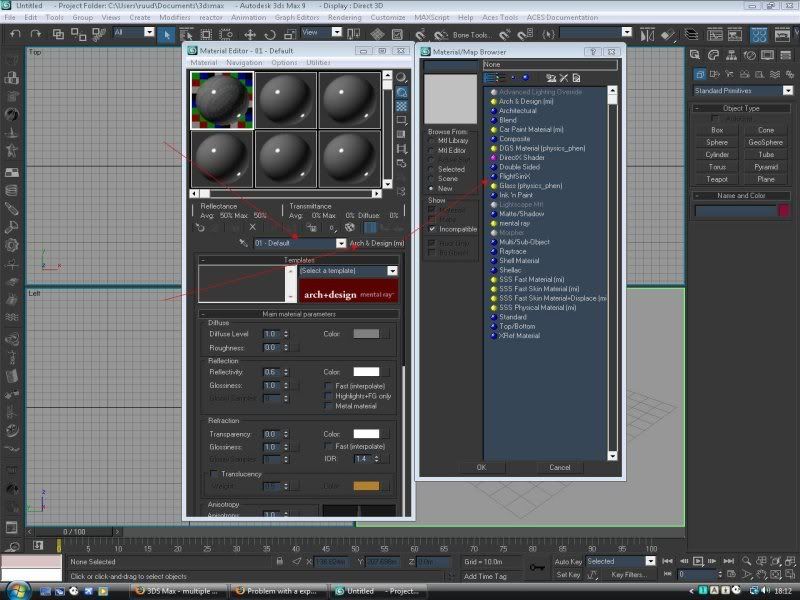This screenshot has width=800, height=600.
Task: Toggle checkered background icon in Material Editor
Action: (402, 106)
